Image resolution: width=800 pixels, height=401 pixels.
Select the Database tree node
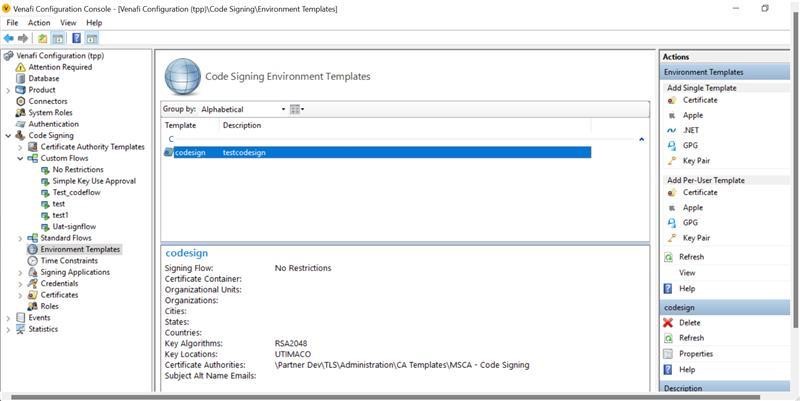pos(44,79)
